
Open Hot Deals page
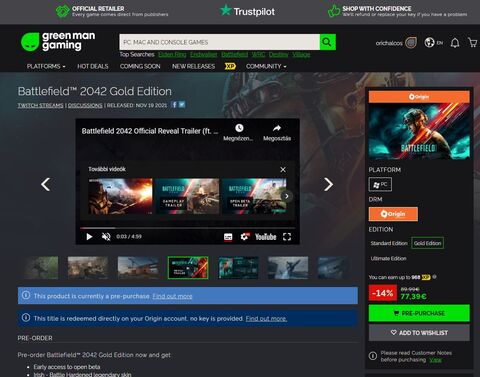[x=93, y=66]
